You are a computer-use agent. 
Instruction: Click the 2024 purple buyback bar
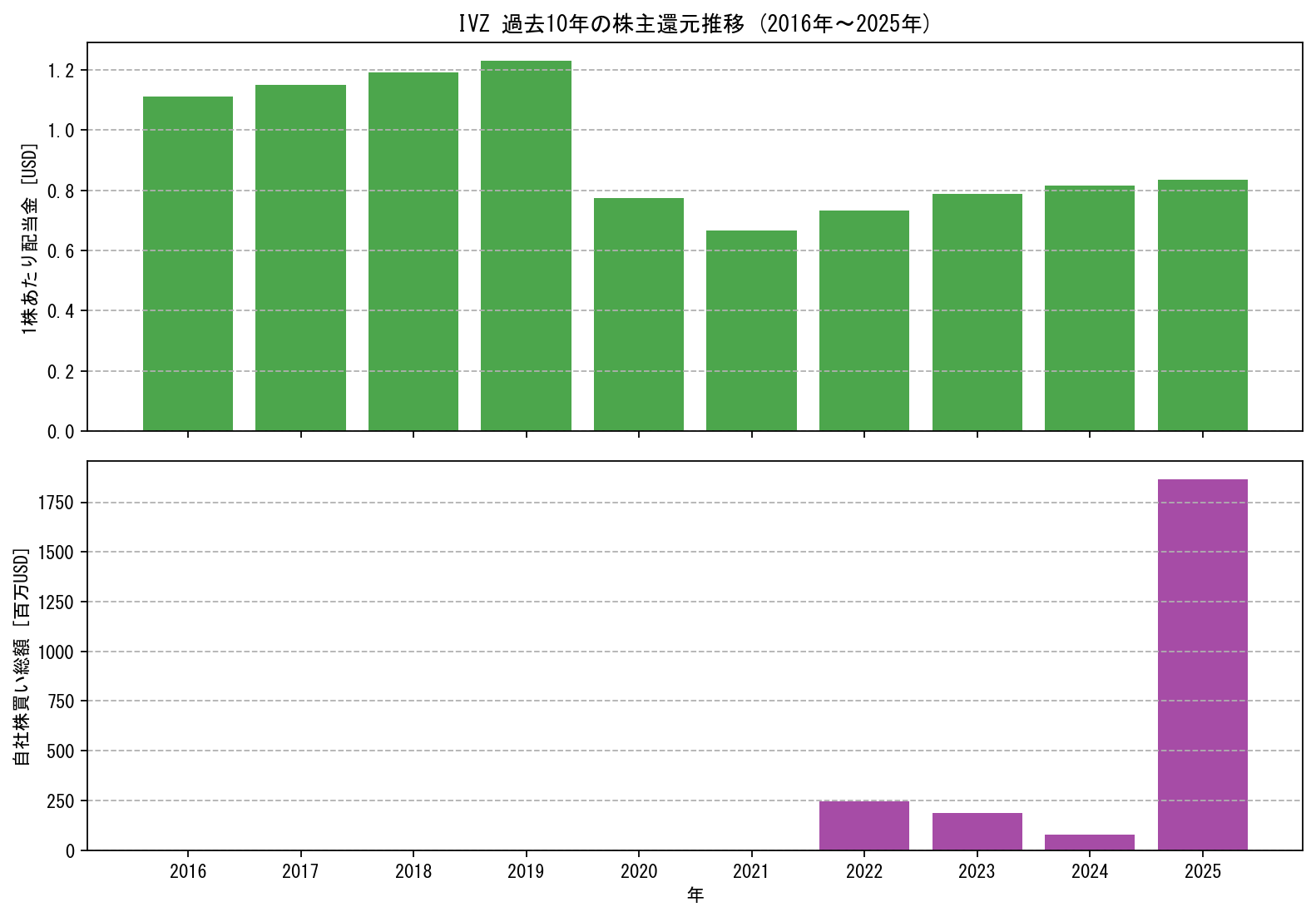[1090, 842]
